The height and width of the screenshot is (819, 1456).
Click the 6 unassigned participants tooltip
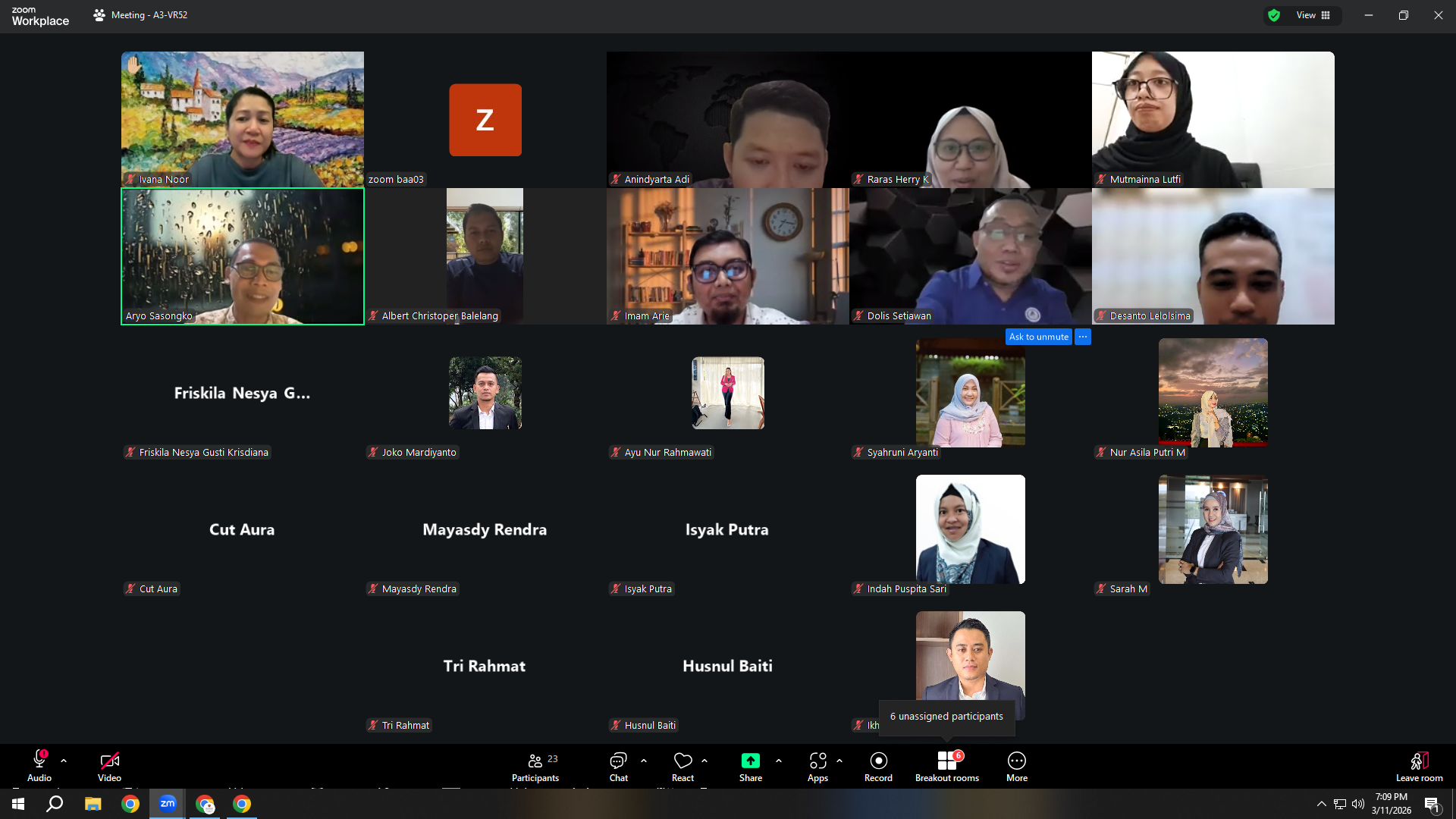(946, 717)
